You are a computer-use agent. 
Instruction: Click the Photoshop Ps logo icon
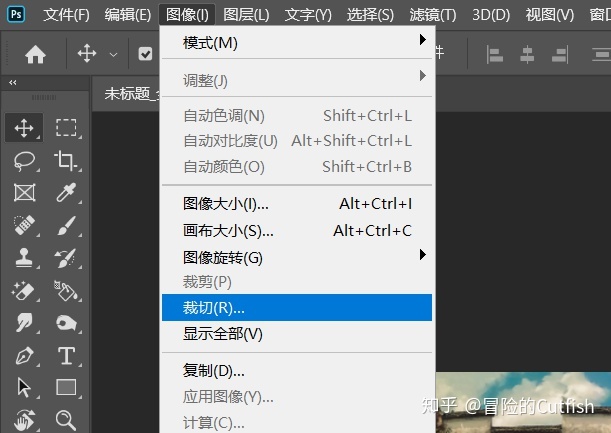pyautogui.click(x=16, y=14)
